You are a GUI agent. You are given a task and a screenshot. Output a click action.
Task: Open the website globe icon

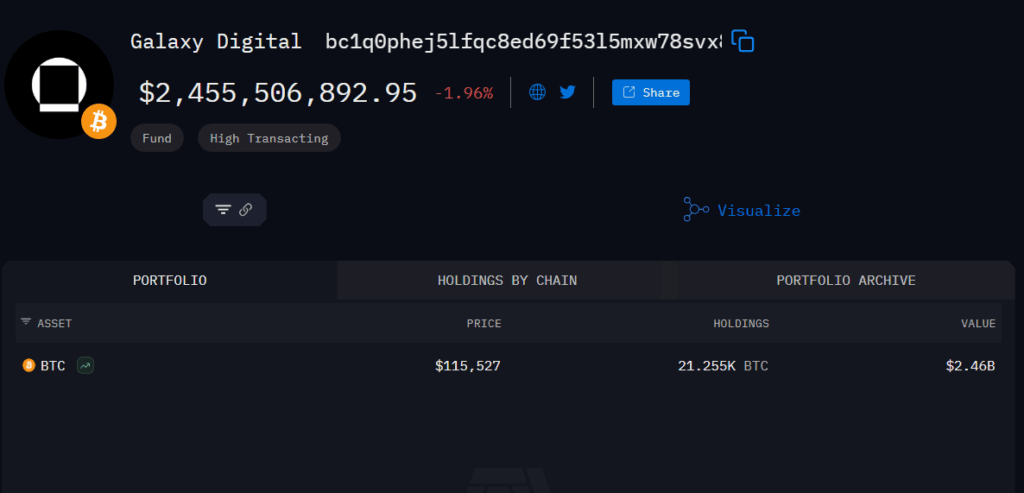pyautogui.click(x=537, y=92)
